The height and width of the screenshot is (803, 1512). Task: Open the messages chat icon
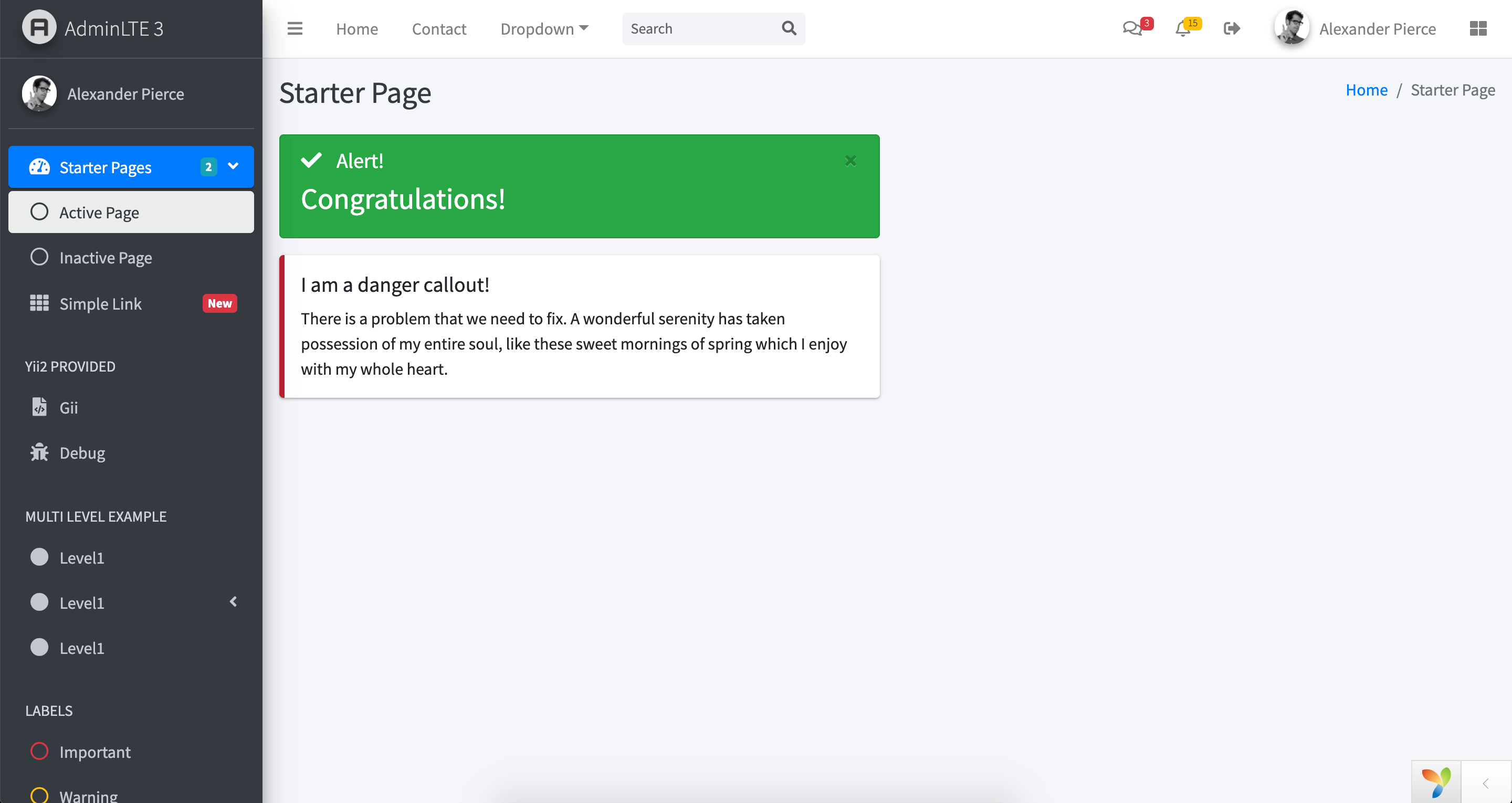(x=1132, y=28)
